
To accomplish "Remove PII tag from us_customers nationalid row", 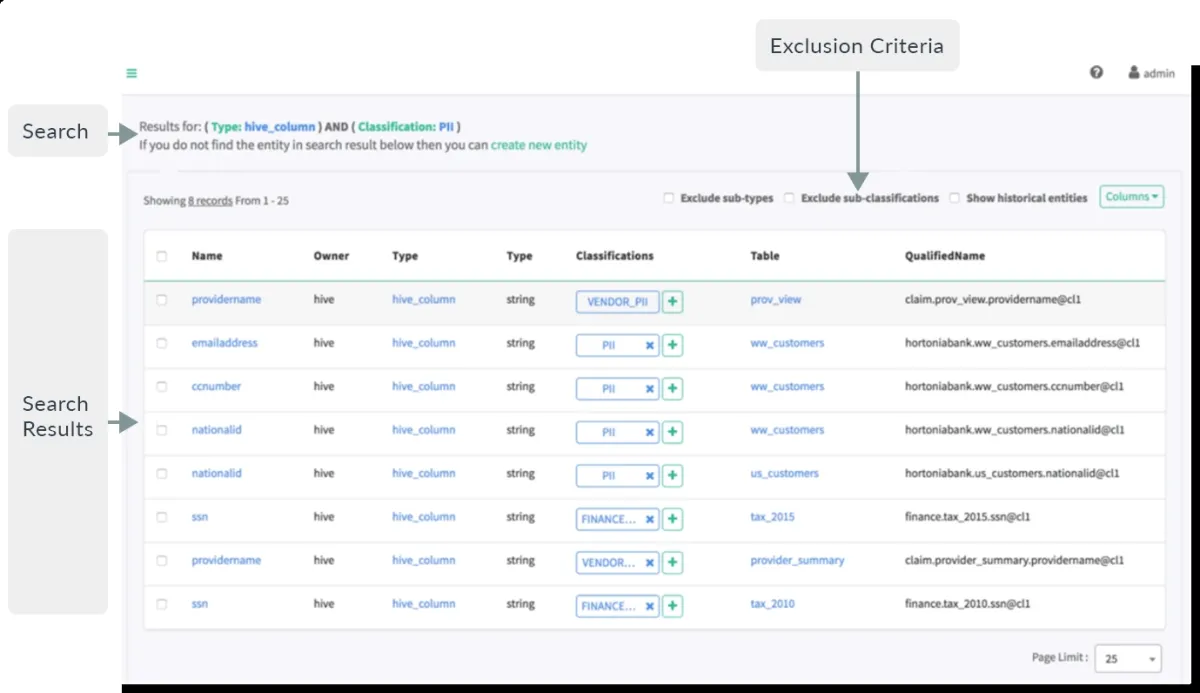I will (649, 476).
